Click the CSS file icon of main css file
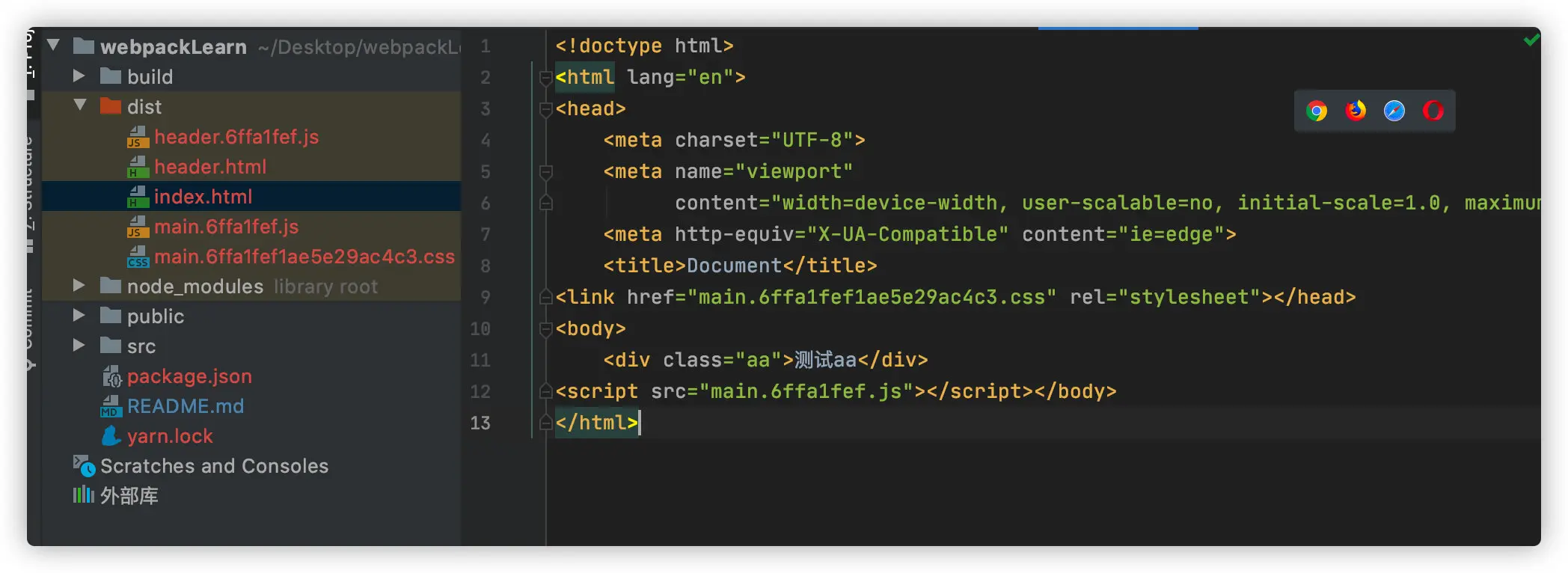Screen dimensions: 1568x573 [138, 257]
